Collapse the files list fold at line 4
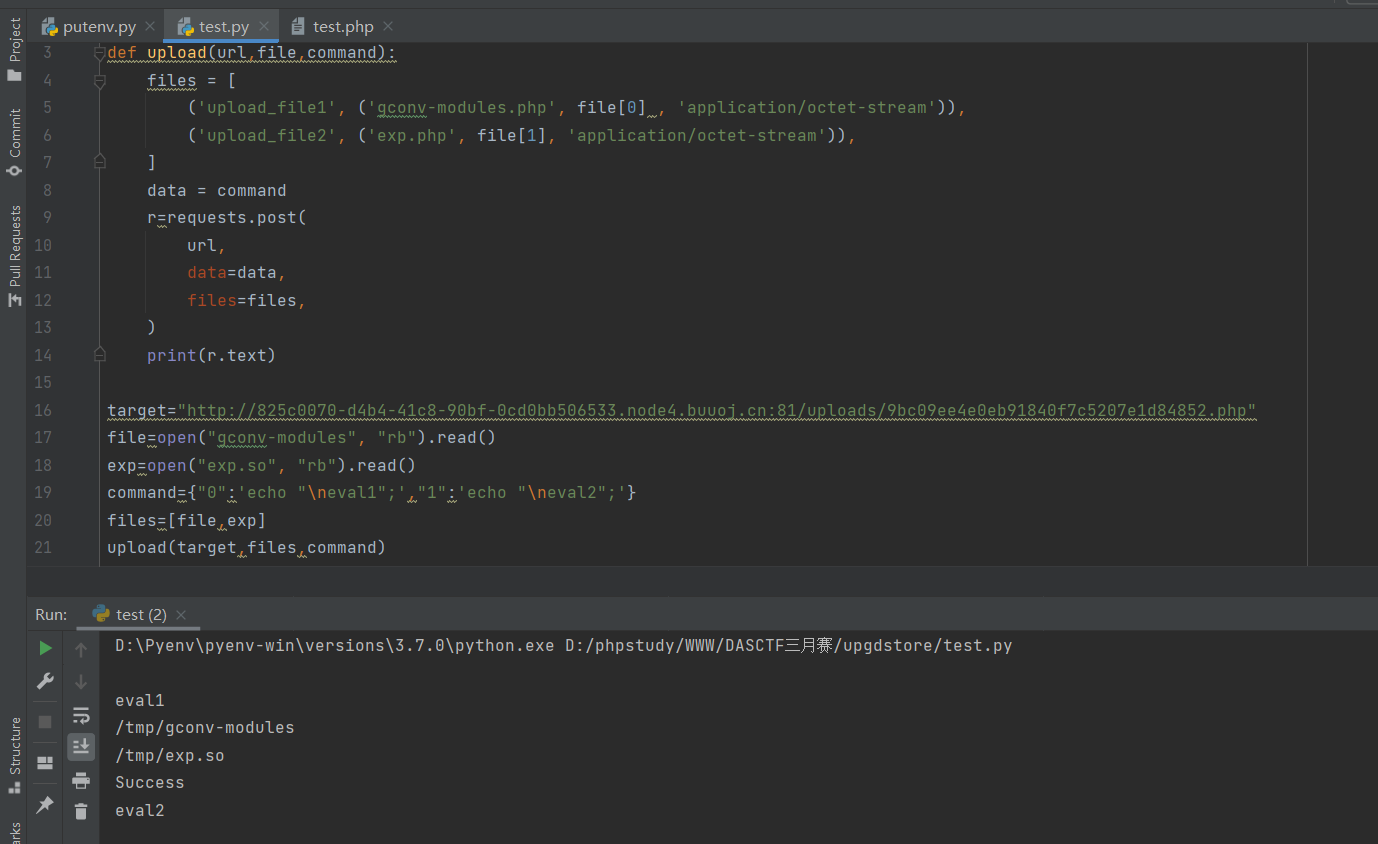This screenshot has width=1378, height=844. click(99, 81)
